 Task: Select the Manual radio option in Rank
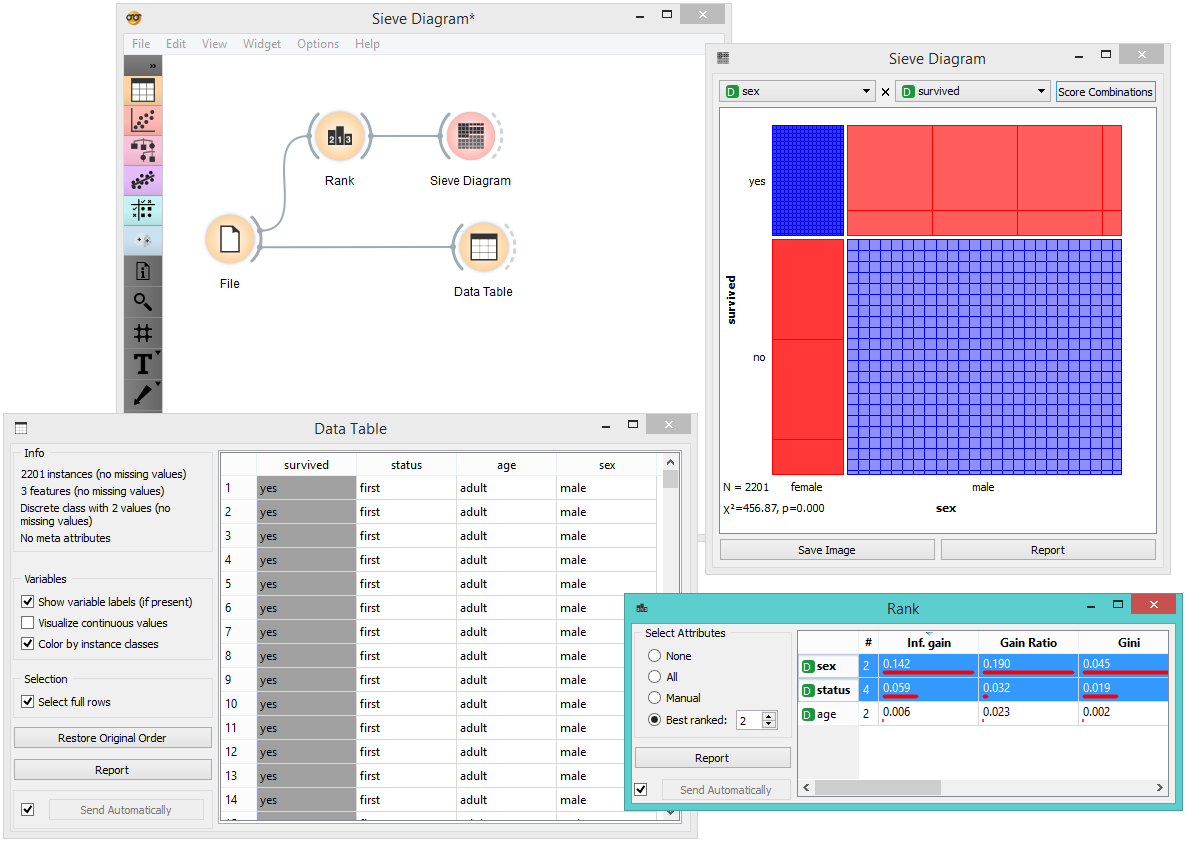tap(655, 698)
